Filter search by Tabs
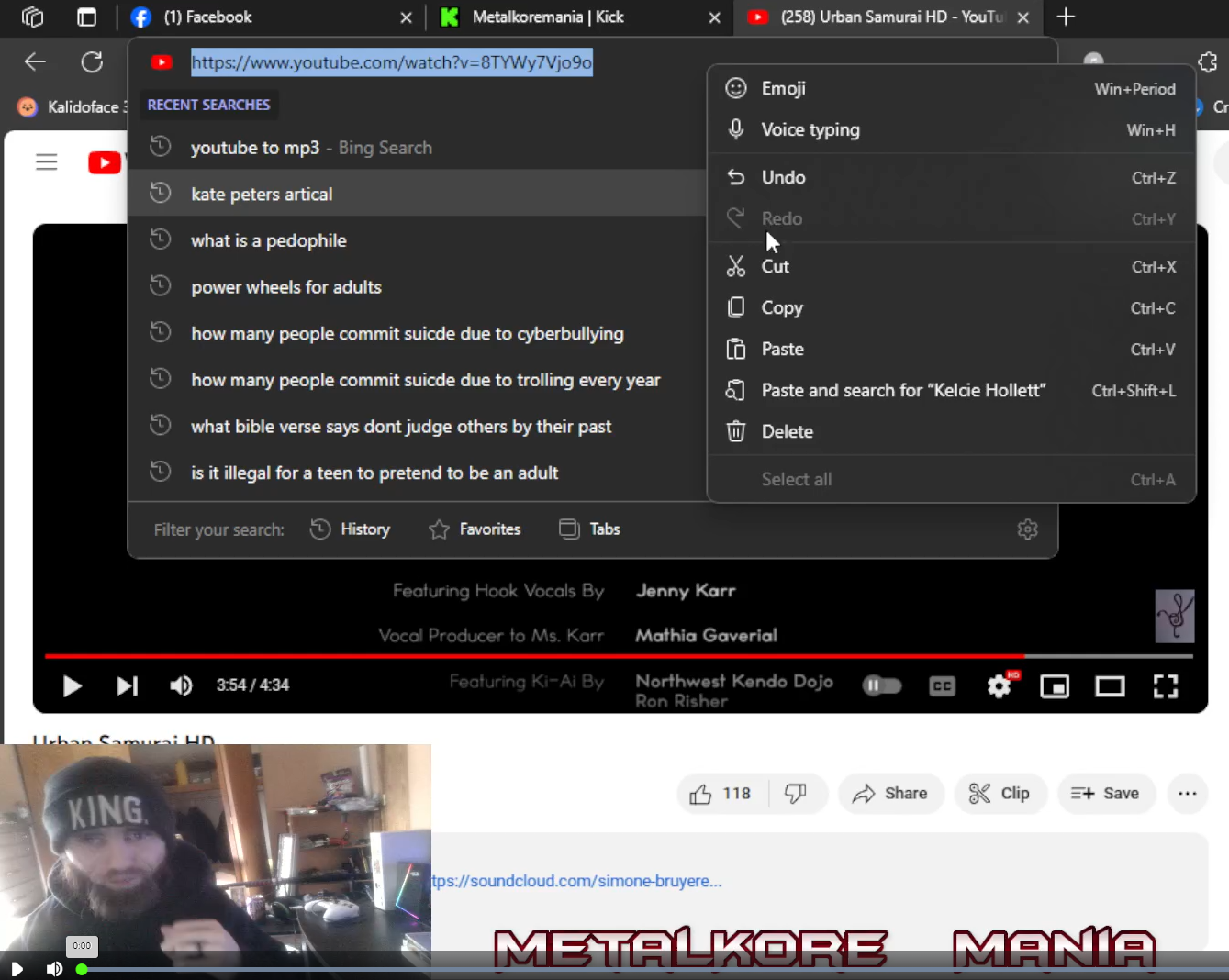Screen dimensions: 1229x980 point(589,529)
